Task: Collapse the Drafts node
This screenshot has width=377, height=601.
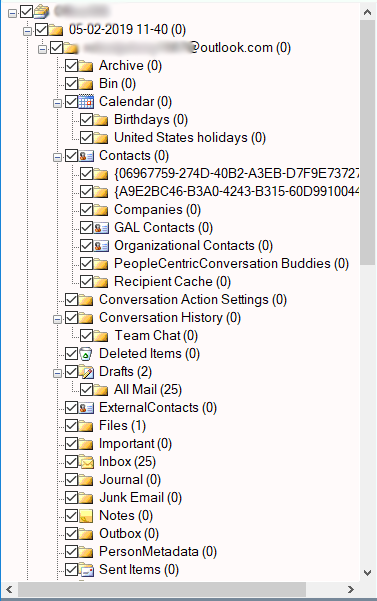Action: coord(57,374)
